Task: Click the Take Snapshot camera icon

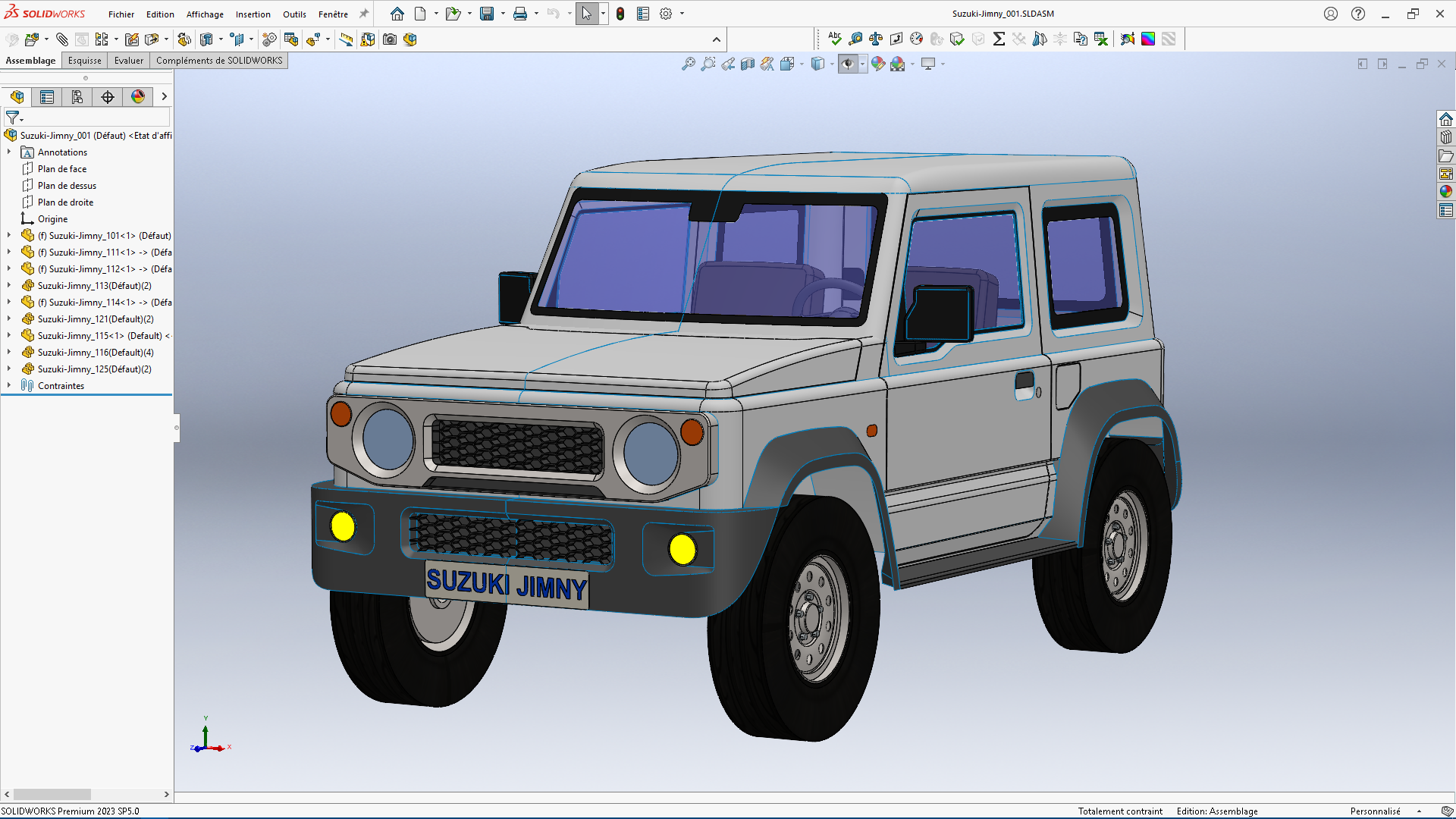Action: pyautogui.click(x=390, y=39)
